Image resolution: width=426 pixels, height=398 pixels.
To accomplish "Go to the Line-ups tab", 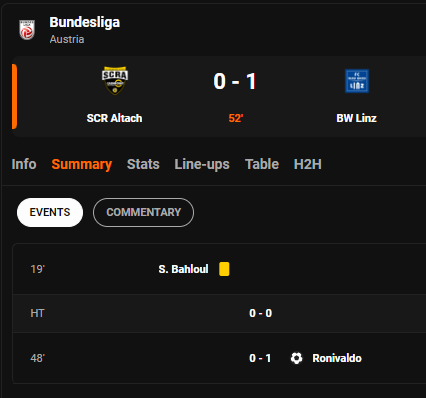I will point(202,164).
